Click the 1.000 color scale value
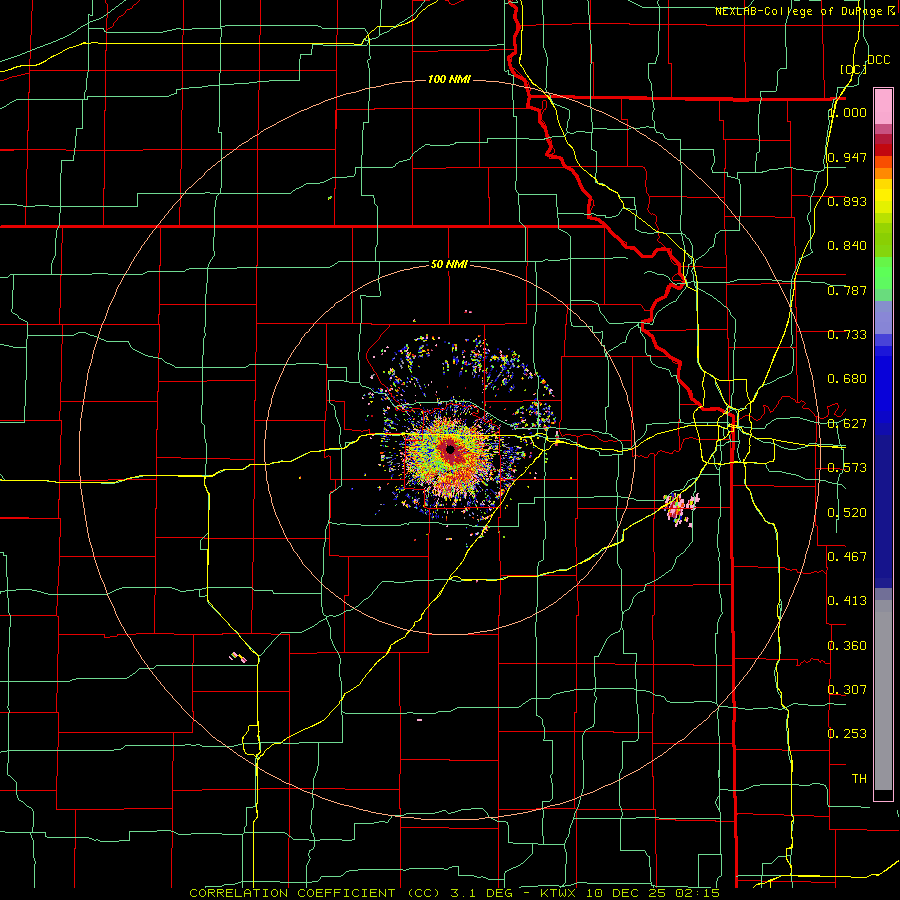Screen dimensions: 900x900 [848, 112]
